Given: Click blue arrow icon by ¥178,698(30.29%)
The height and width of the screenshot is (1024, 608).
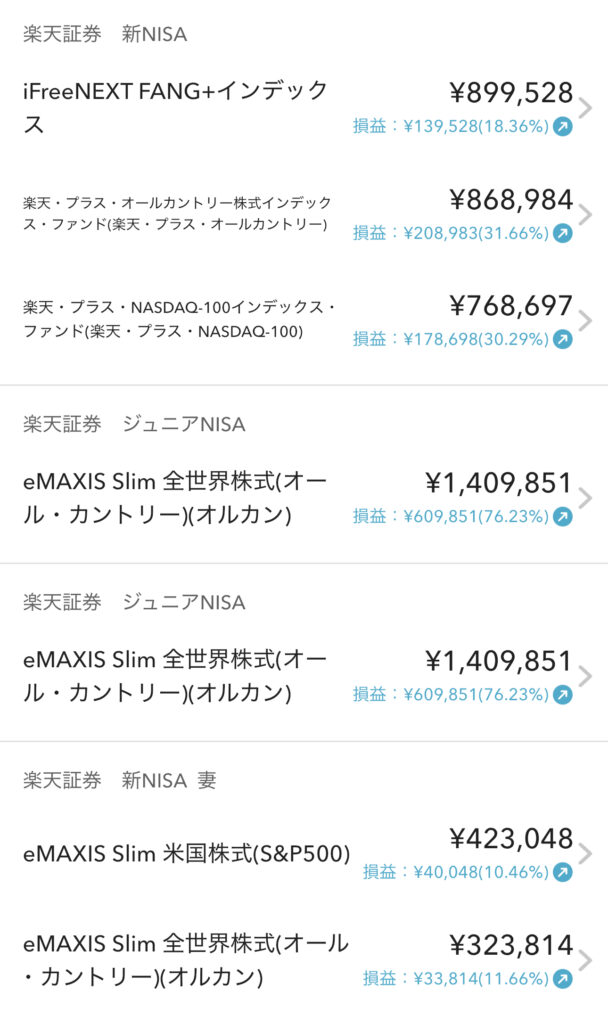Looking at the screenshot, I should pyautogui.click(x=563, y=339).
